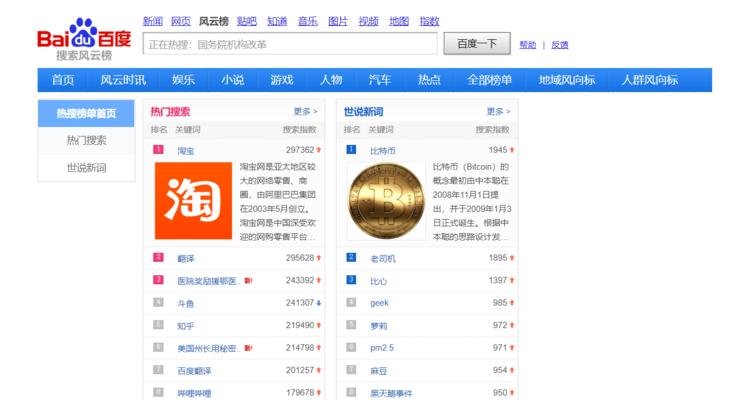The width and height of the screenshot is (729, 400).
Task: Open the 麻豆 keyword link
Action: pyautogui.click(x=378, y=371)
